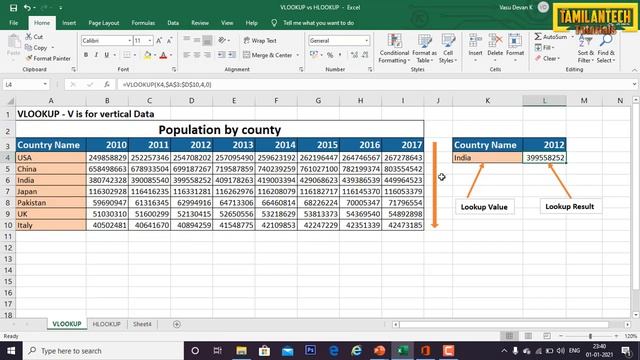
Task: Open Cell Styles gallery
Action: pos(448,49)
